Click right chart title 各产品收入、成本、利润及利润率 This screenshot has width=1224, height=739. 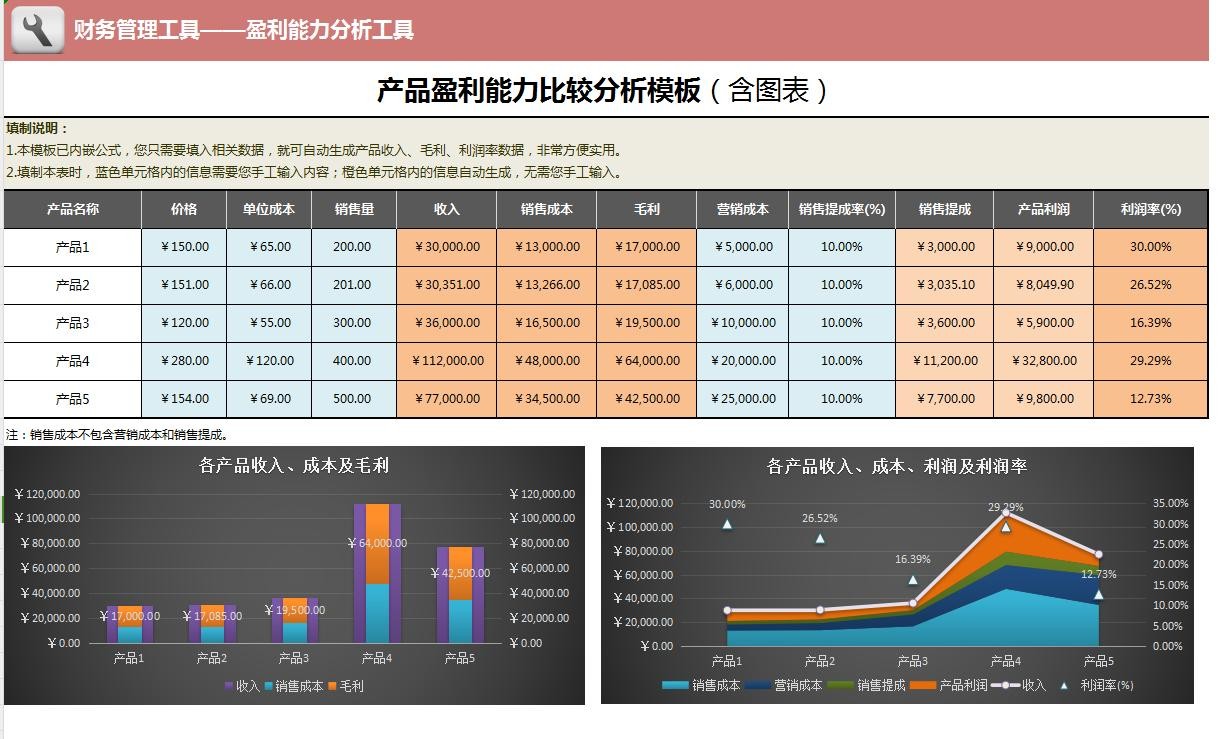[896, 466]
